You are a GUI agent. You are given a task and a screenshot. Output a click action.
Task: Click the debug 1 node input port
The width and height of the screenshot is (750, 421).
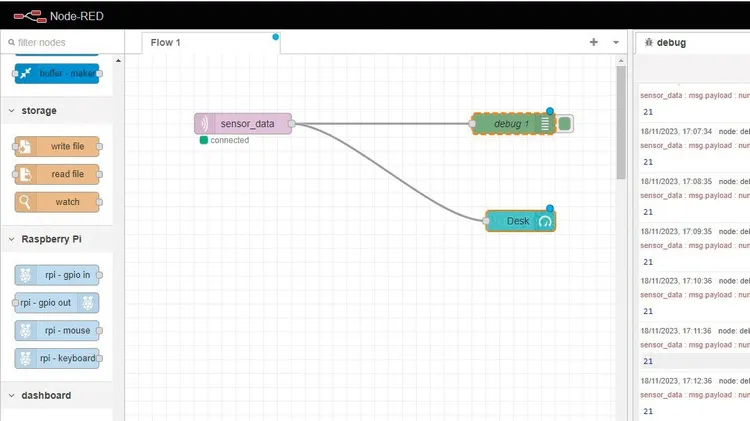472,124
